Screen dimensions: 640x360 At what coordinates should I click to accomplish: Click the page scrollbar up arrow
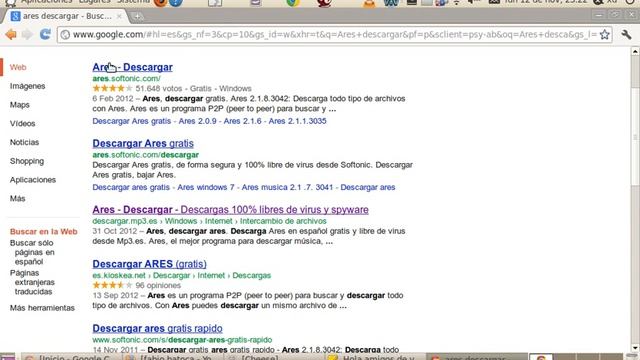[x=635, y=51]
